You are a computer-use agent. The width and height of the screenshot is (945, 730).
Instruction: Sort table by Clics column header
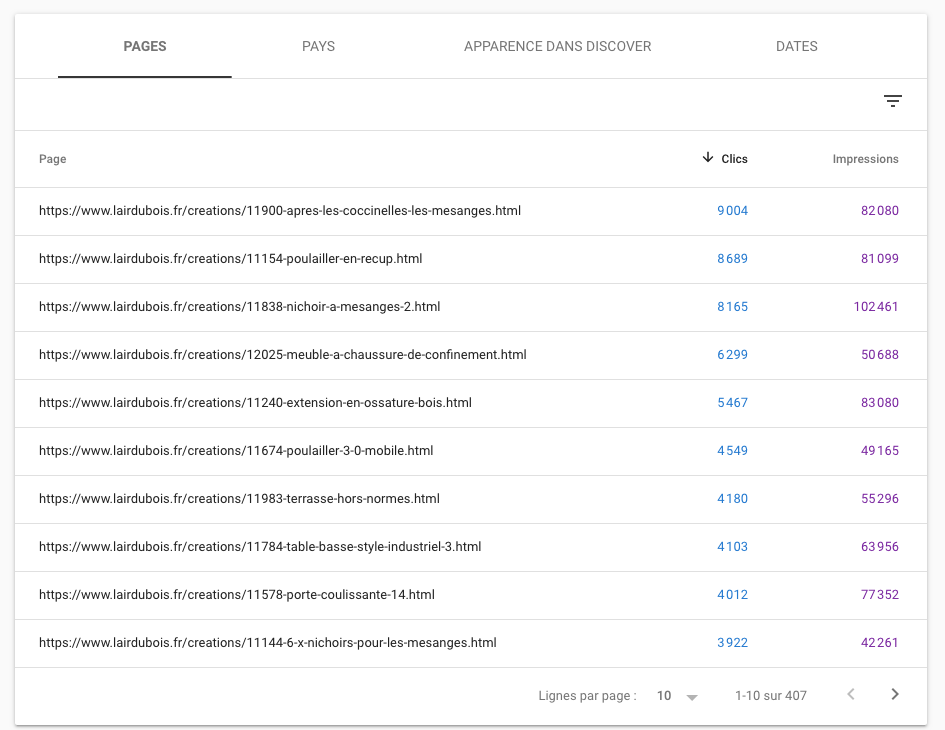click(x=734, y=159)
